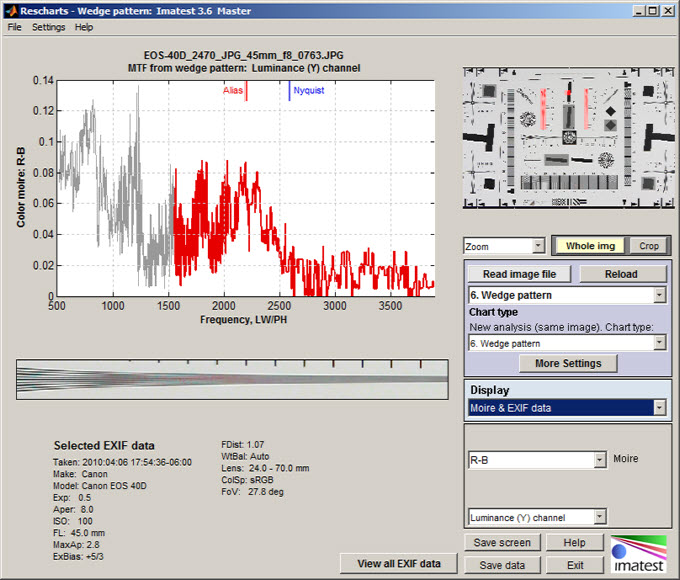Viewport: 680px width, 580px height.
Task: Click the 'Frequency, LW/PH' axis label
Action: click(x=243, y=320)
